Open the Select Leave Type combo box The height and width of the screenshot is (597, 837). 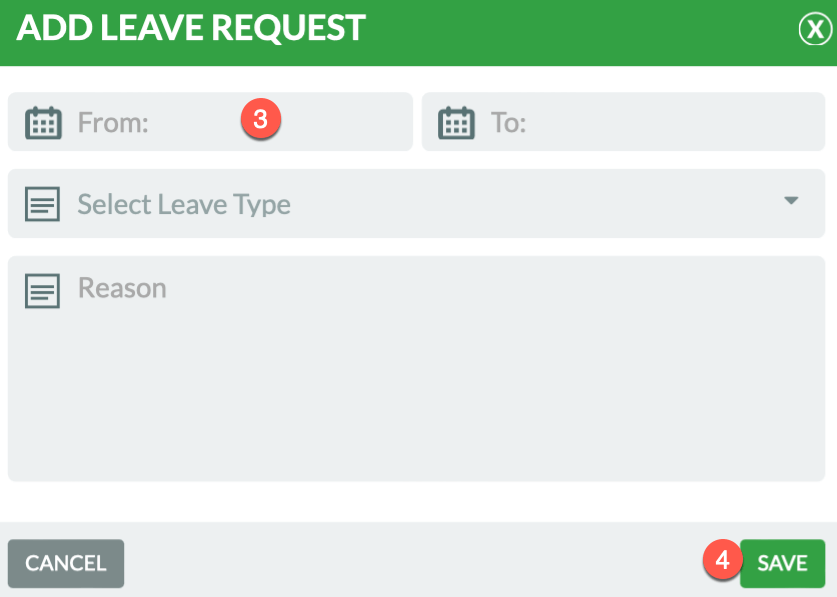(416, 203)
